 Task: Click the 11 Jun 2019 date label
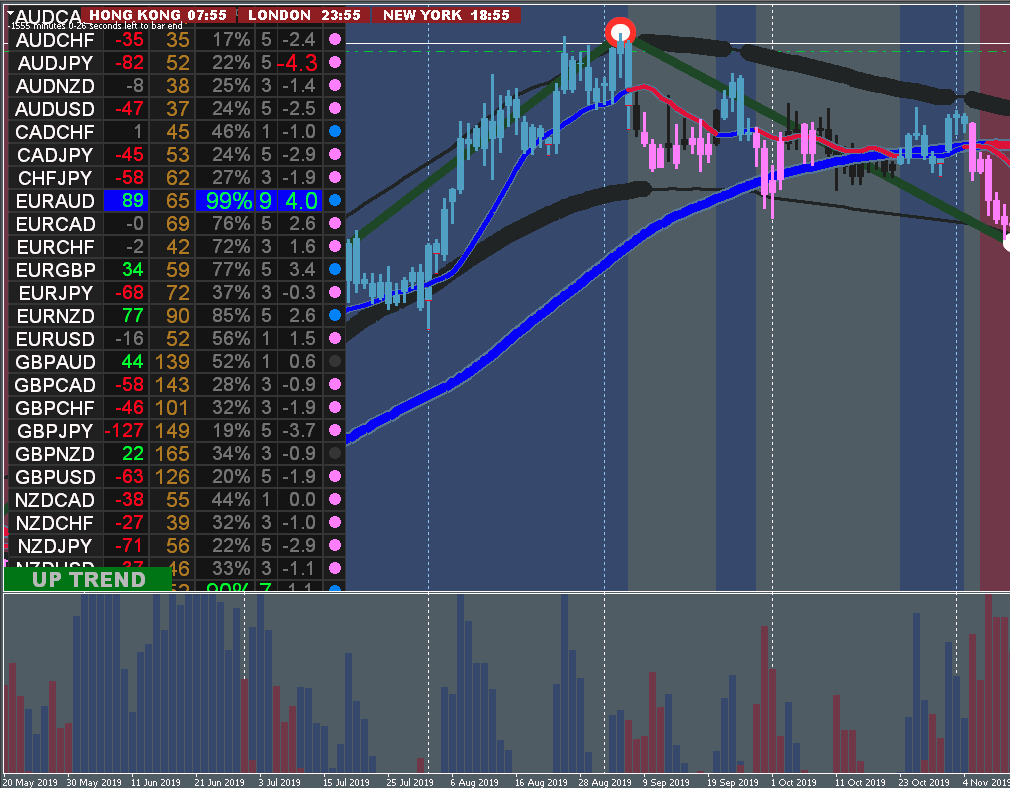155,782
